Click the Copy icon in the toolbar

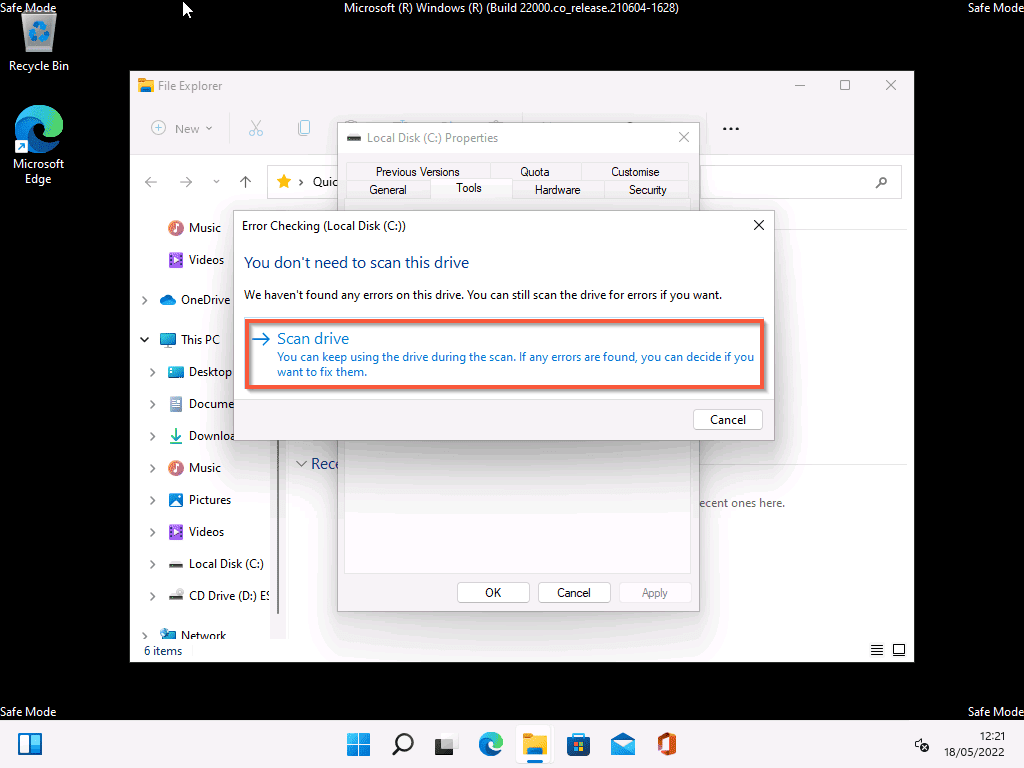coord(304,128)
